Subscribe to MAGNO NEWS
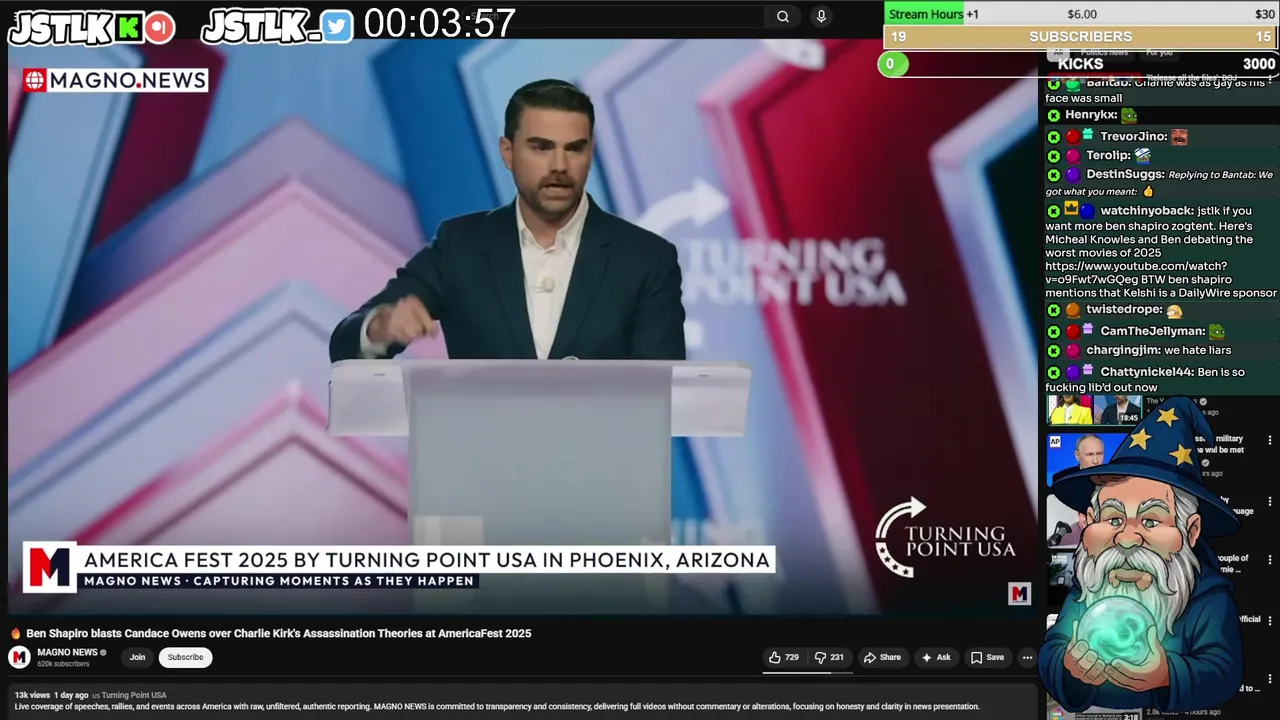1280x720 pixels. click(x=185, y=657)
